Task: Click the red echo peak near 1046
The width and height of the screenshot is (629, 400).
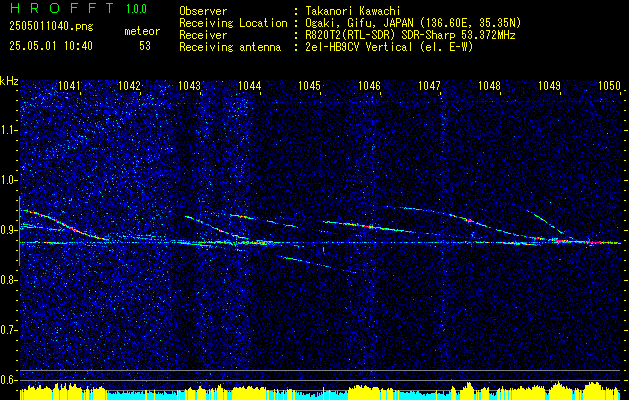Action: click(369, 227)
